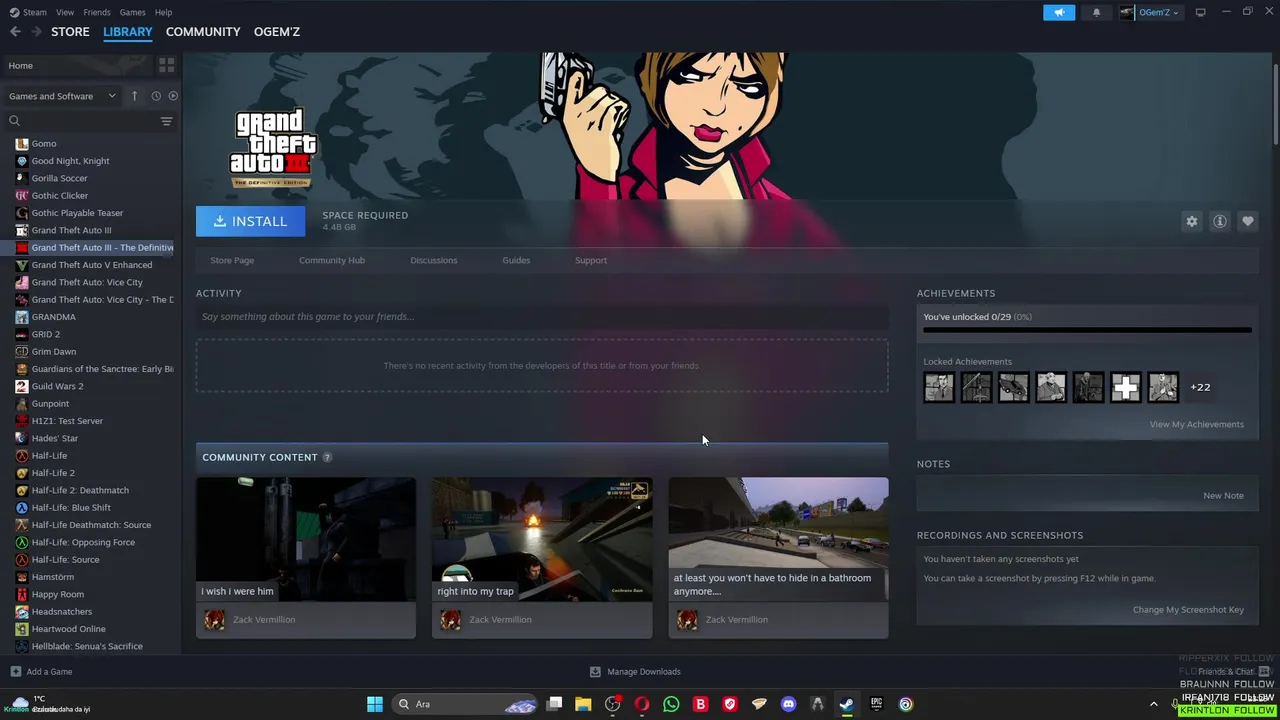Viewport: 1280px width, 720px height.
Task: Click Change My Screenshot Key
Action: [1188, 610]
